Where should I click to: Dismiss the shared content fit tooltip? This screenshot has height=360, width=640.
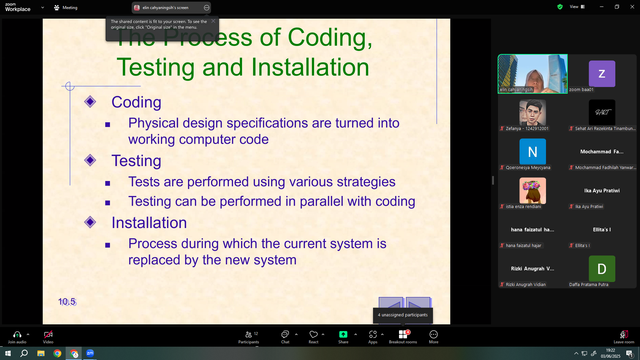[x=213, y=21]
